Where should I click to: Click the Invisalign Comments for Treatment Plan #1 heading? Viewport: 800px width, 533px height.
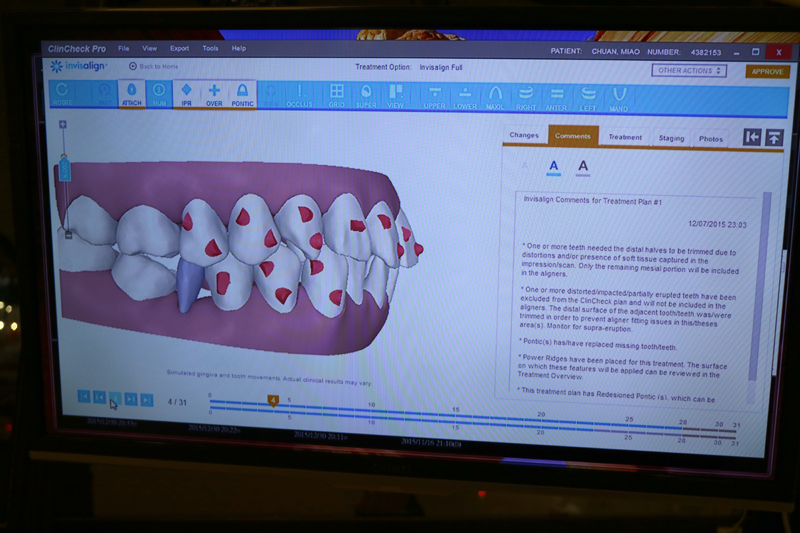coord(592,200)
